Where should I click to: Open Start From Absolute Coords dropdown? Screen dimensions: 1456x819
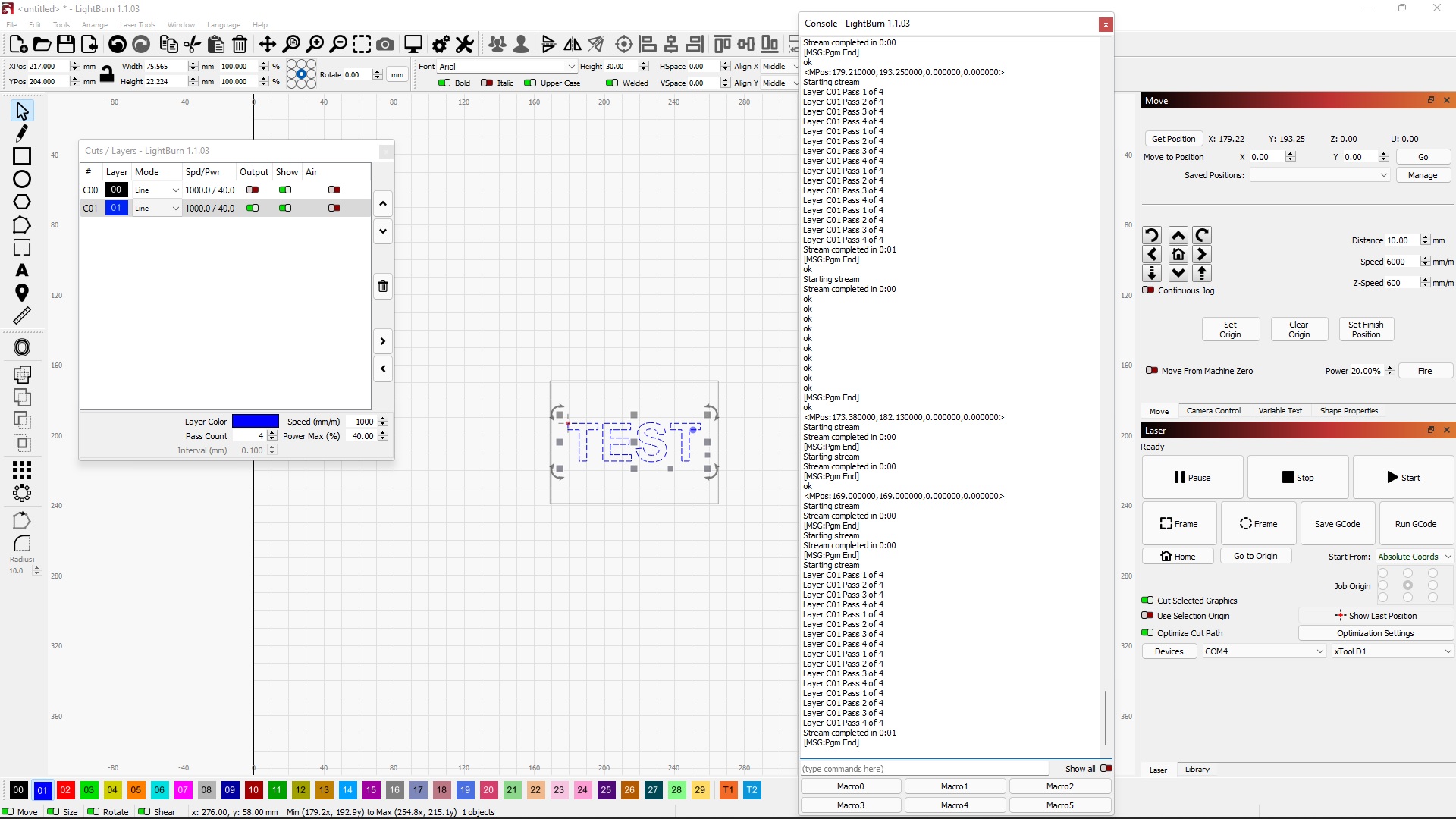tap(1414, 557)
